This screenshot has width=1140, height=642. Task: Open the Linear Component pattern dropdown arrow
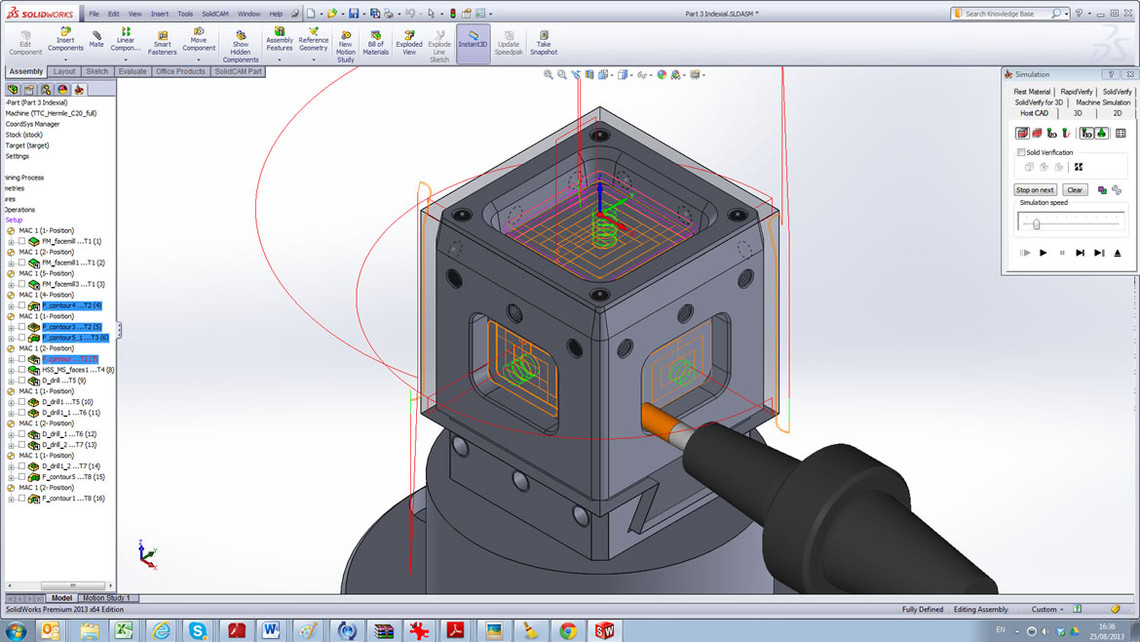pyautogui.click(x=125, y=59)
